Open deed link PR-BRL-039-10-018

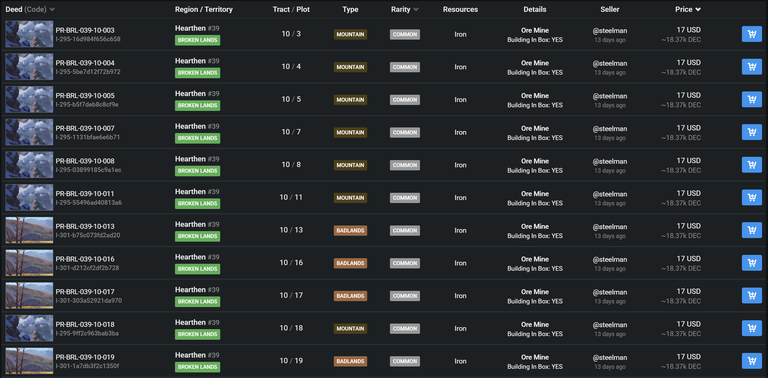click(x=85, y=325)
